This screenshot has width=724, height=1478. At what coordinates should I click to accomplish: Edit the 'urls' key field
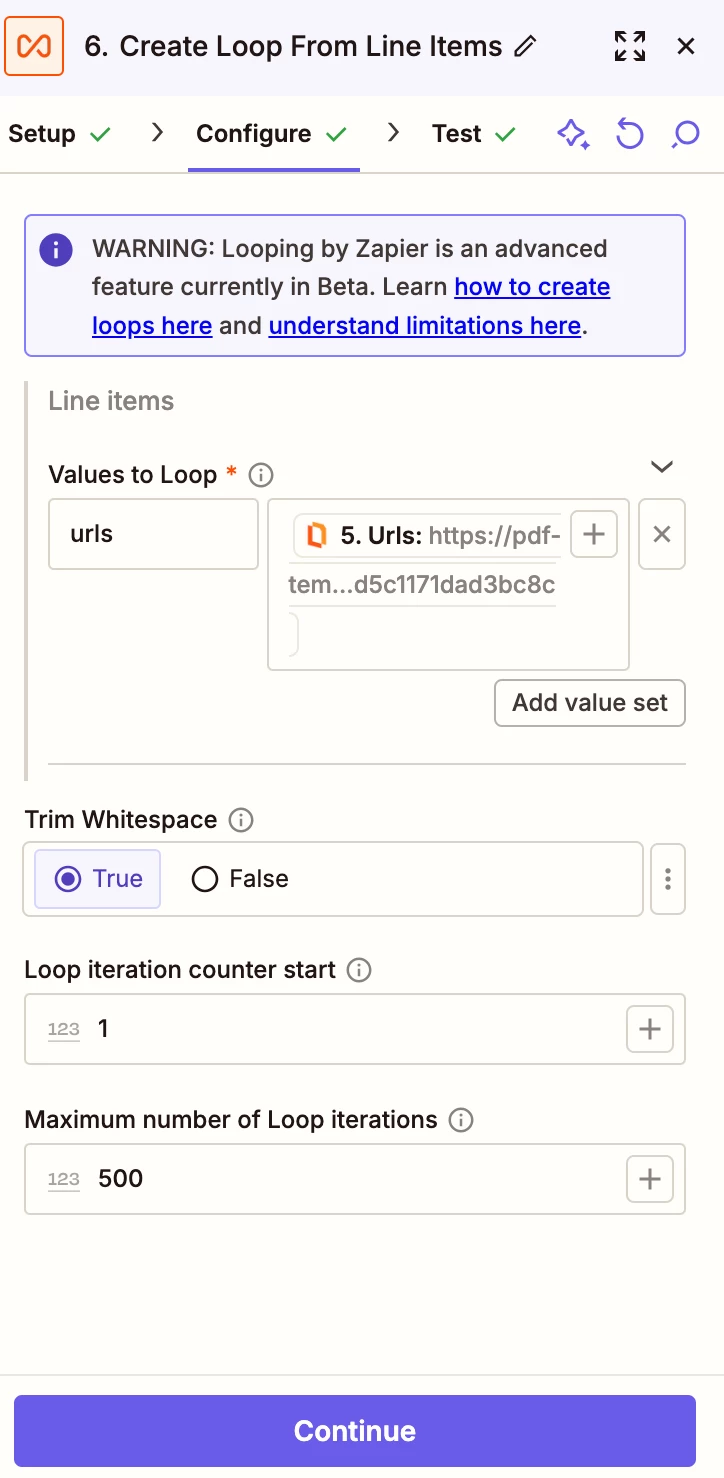coord(154,534)
